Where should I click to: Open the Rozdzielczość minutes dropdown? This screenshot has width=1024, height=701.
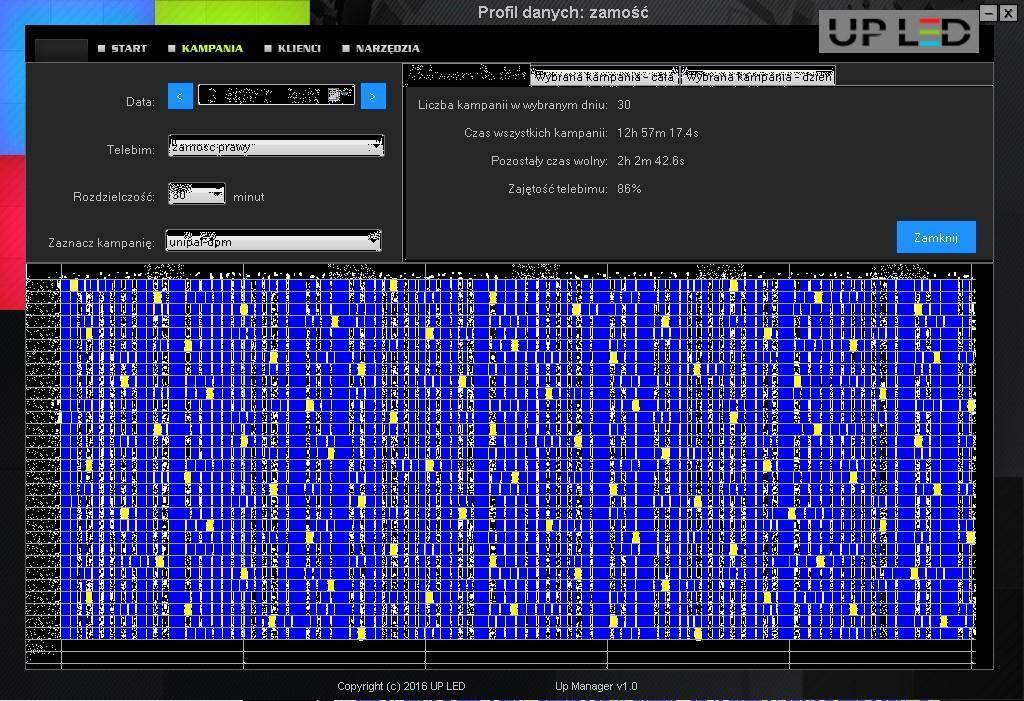197,194
